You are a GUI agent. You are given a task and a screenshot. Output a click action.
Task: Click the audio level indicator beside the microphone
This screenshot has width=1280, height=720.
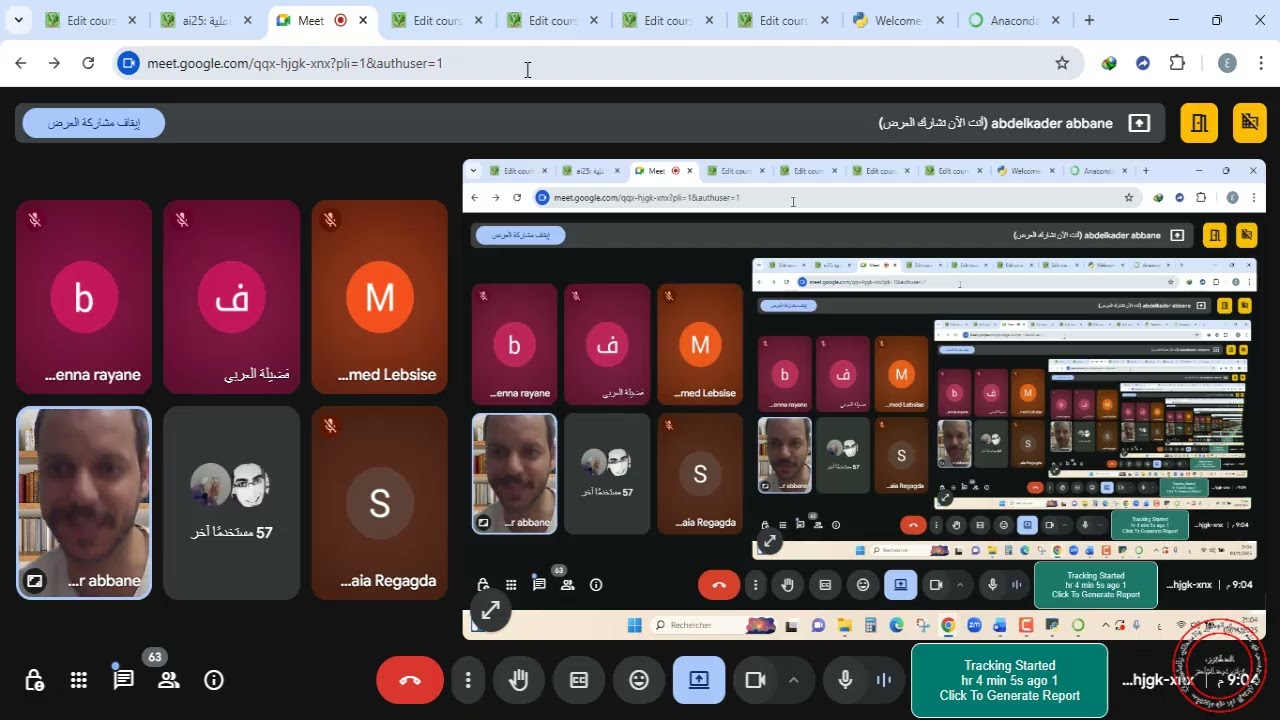tap(883, 680)
